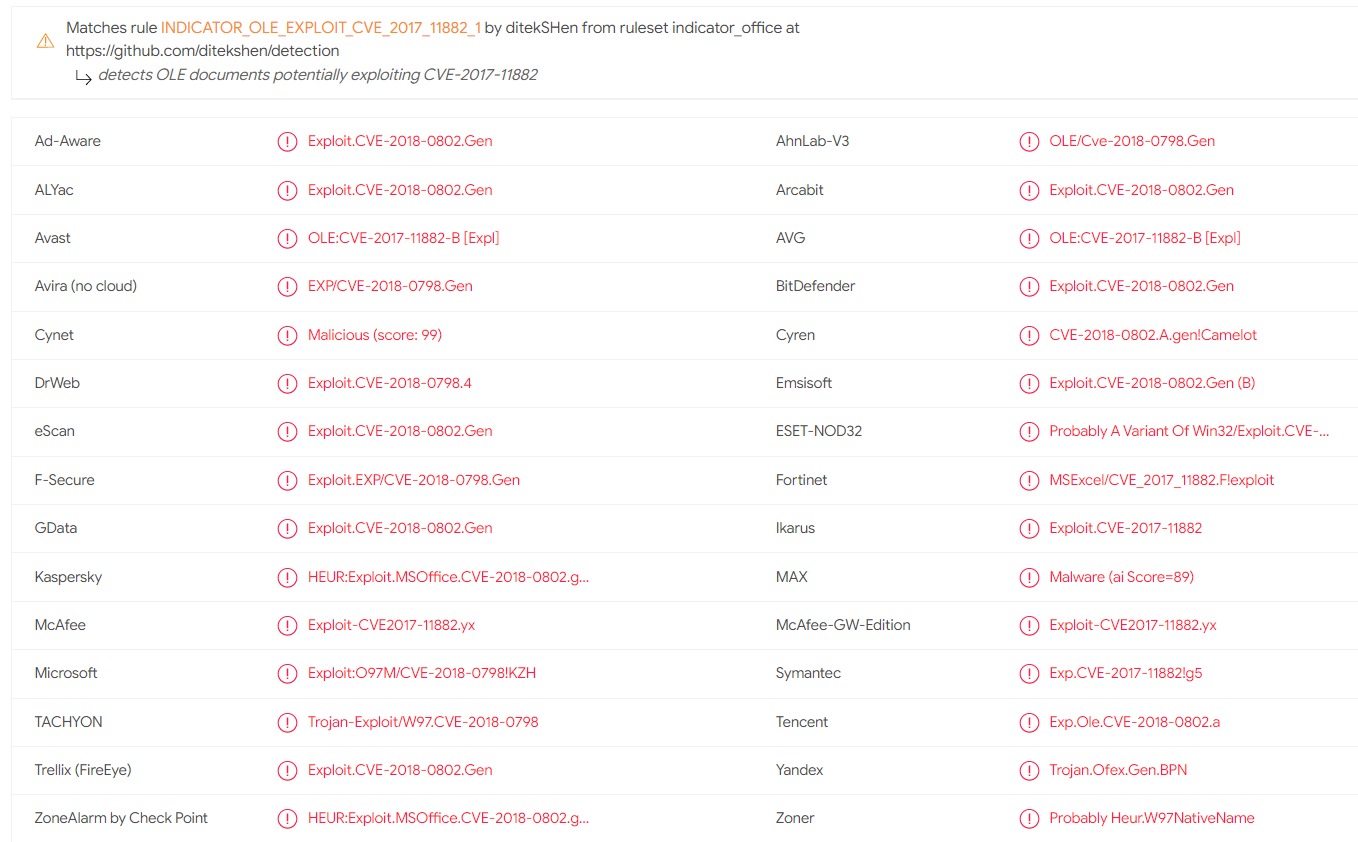The width and height of the screenshot is (1358, 842).
Task: Select the BitDefender vendor name
Action: pos(816,286)
